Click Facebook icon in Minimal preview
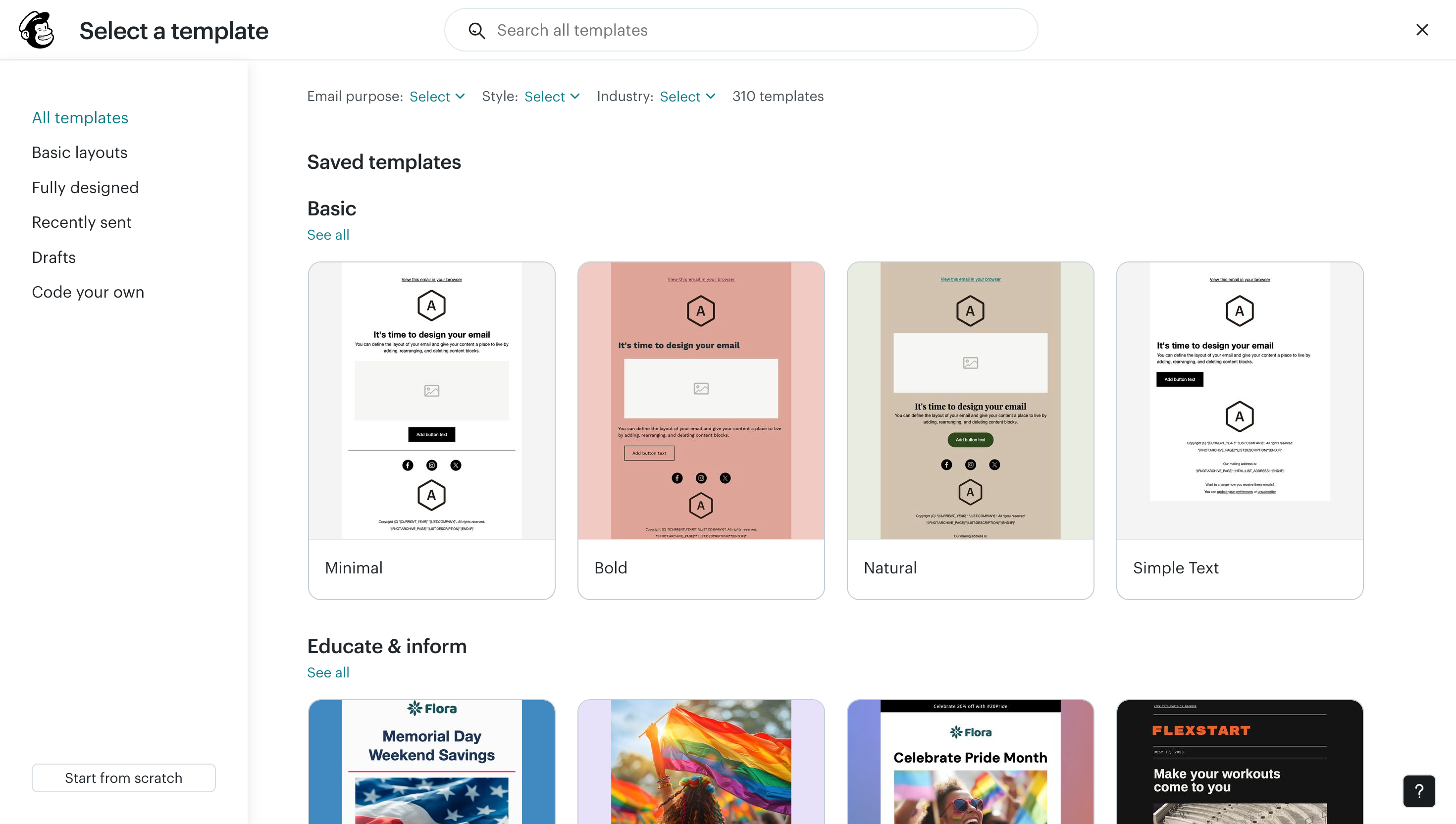 tap(408, 465)
